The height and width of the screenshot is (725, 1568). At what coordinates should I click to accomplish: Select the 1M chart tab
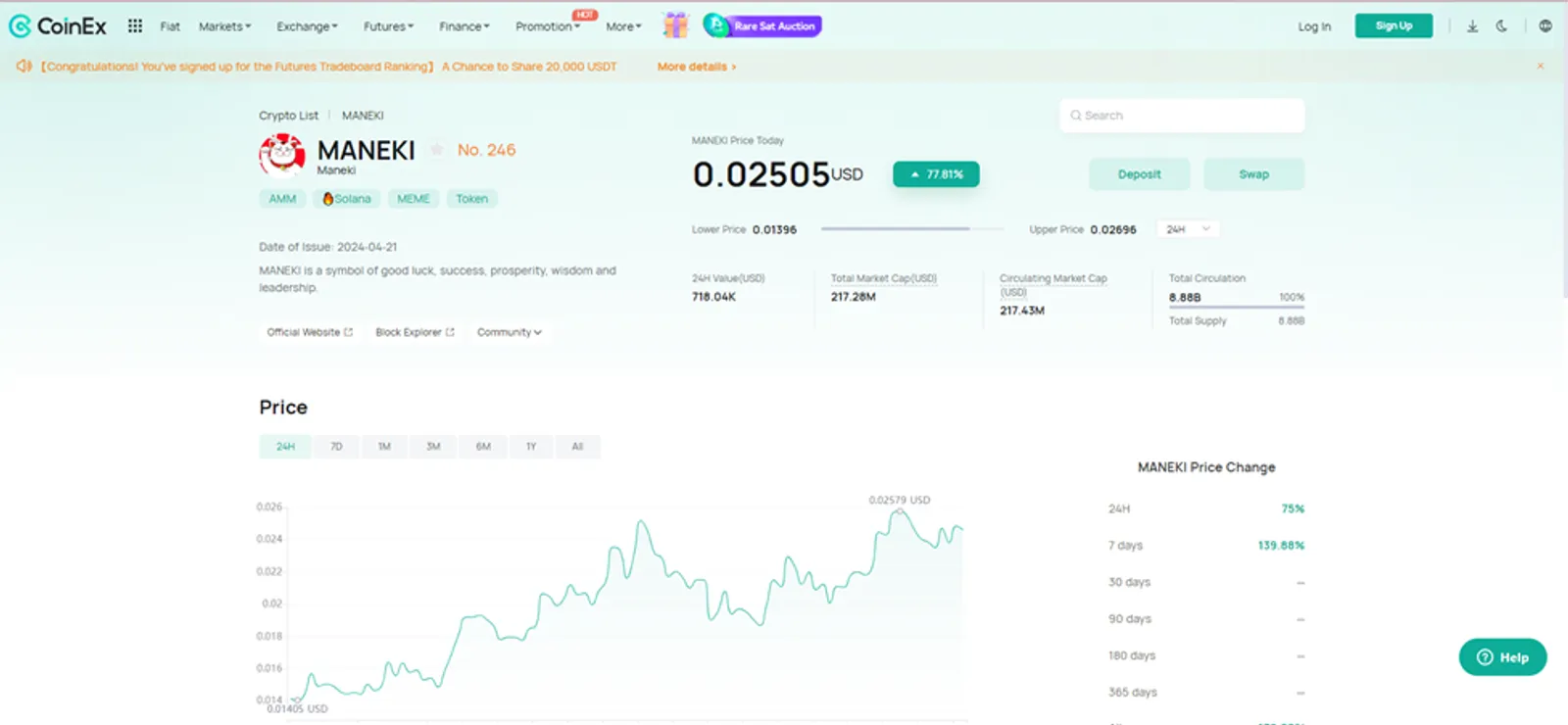384,447
